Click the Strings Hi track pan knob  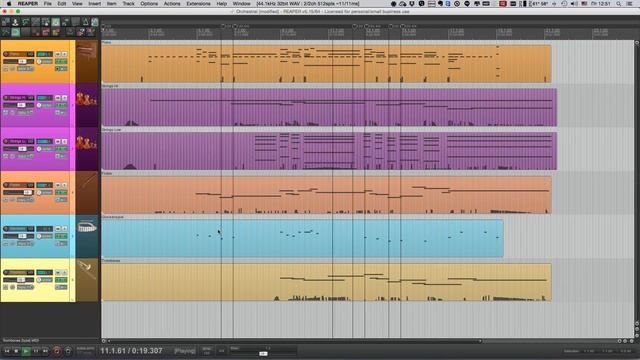(x=39, y=105)
